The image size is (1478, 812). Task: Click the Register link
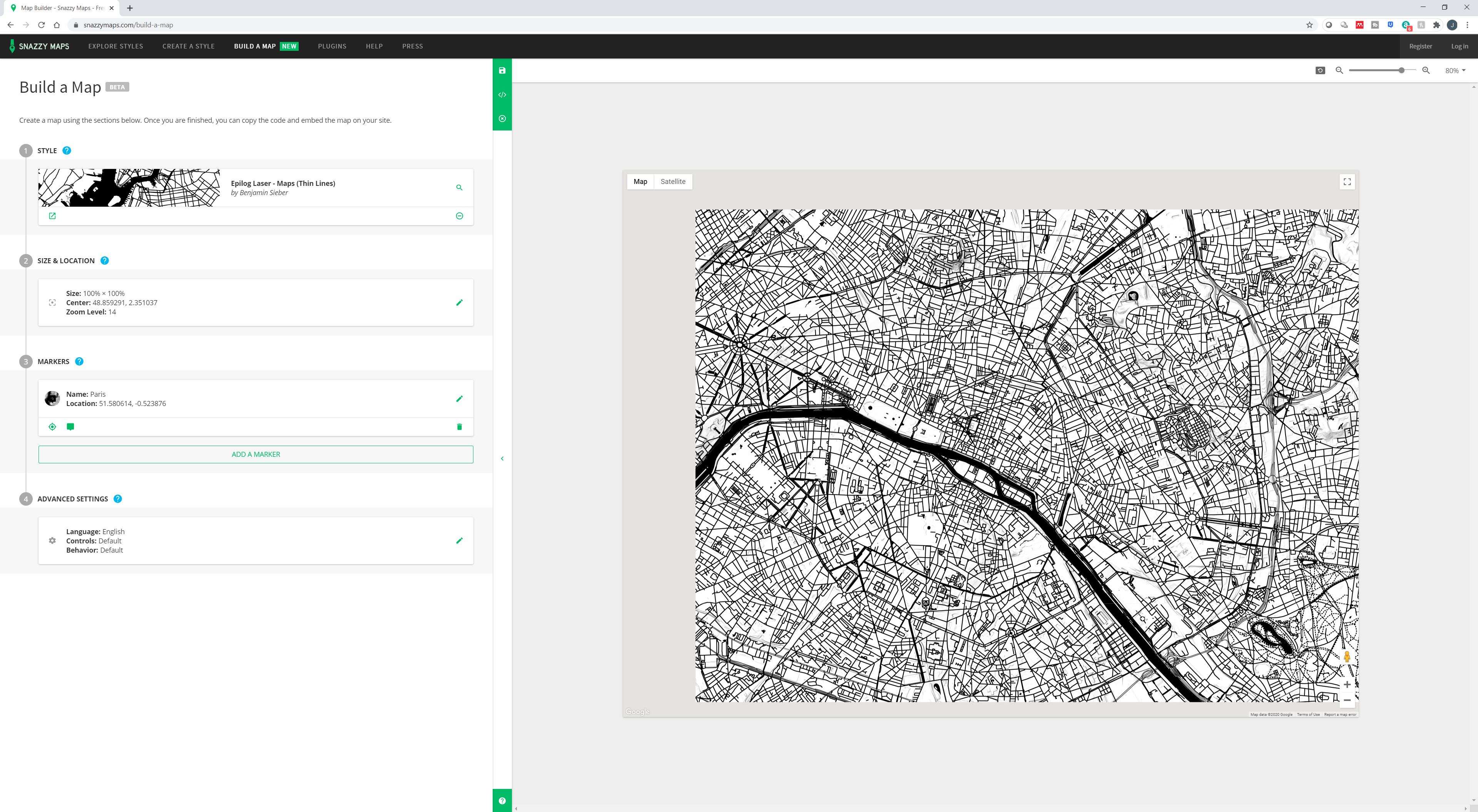(x=1420, y=46)
